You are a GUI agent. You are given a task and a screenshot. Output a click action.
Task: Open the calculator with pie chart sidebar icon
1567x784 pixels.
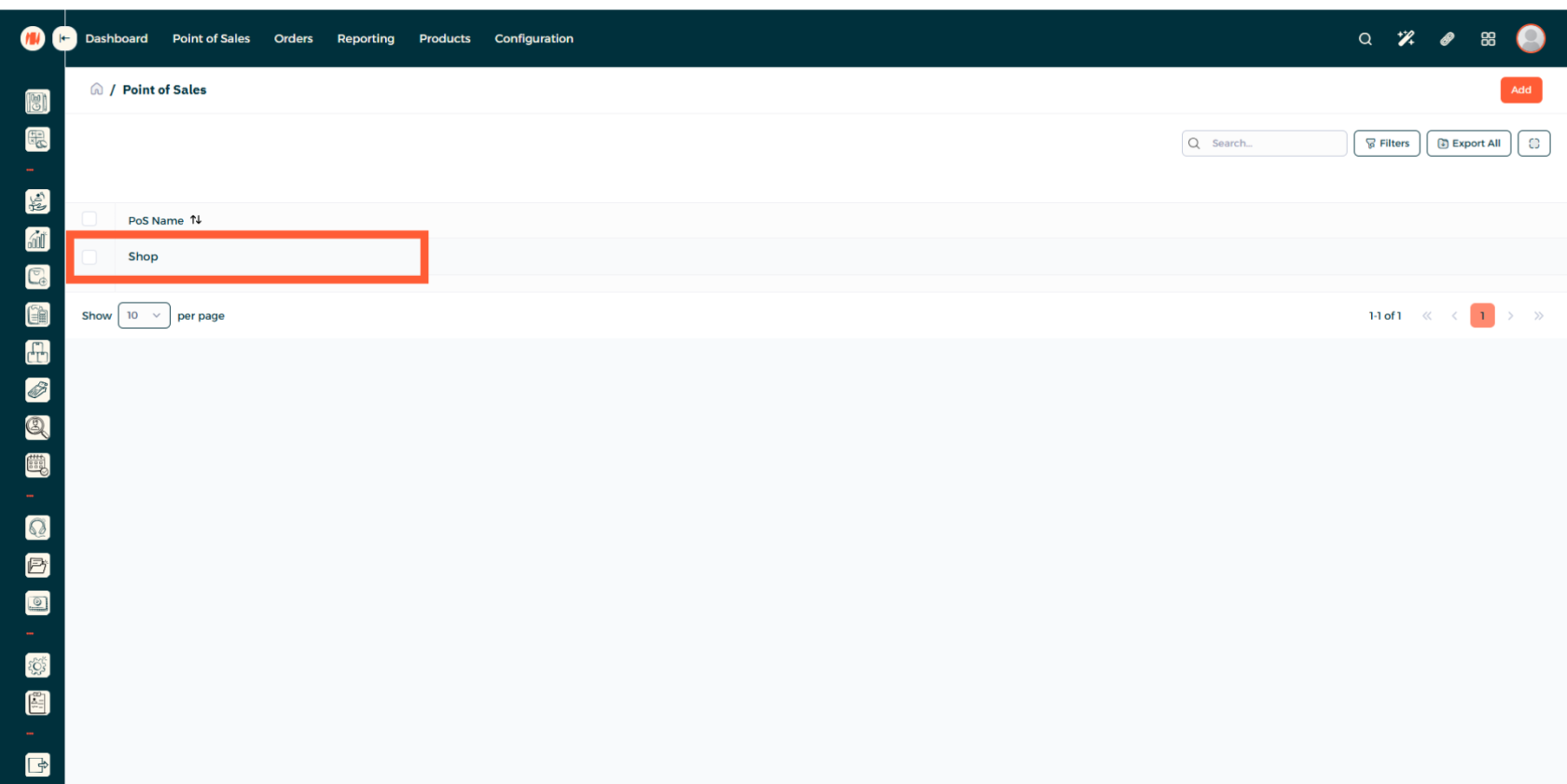[37, 140]
